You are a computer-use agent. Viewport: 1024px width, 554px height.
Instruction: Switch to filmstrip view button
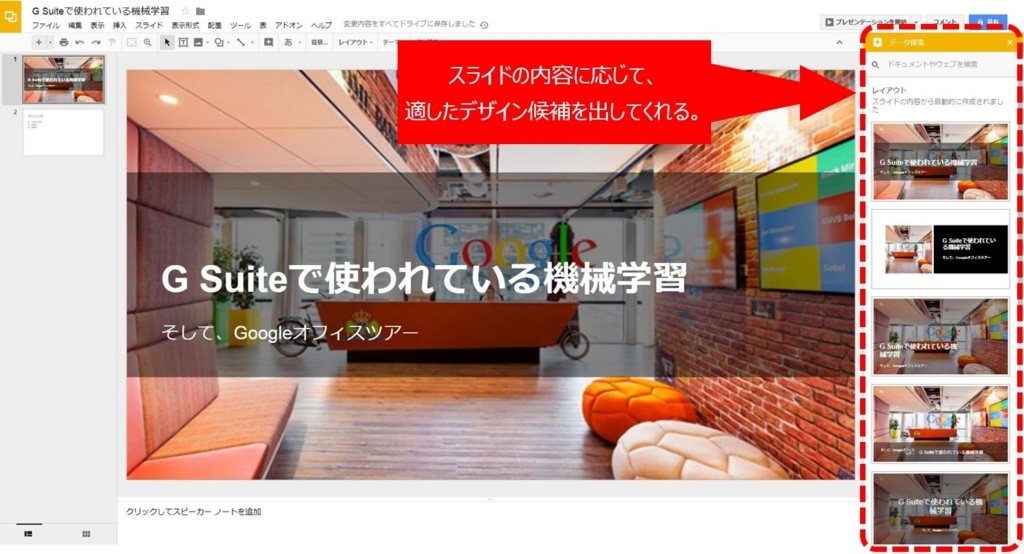[29, 534]
